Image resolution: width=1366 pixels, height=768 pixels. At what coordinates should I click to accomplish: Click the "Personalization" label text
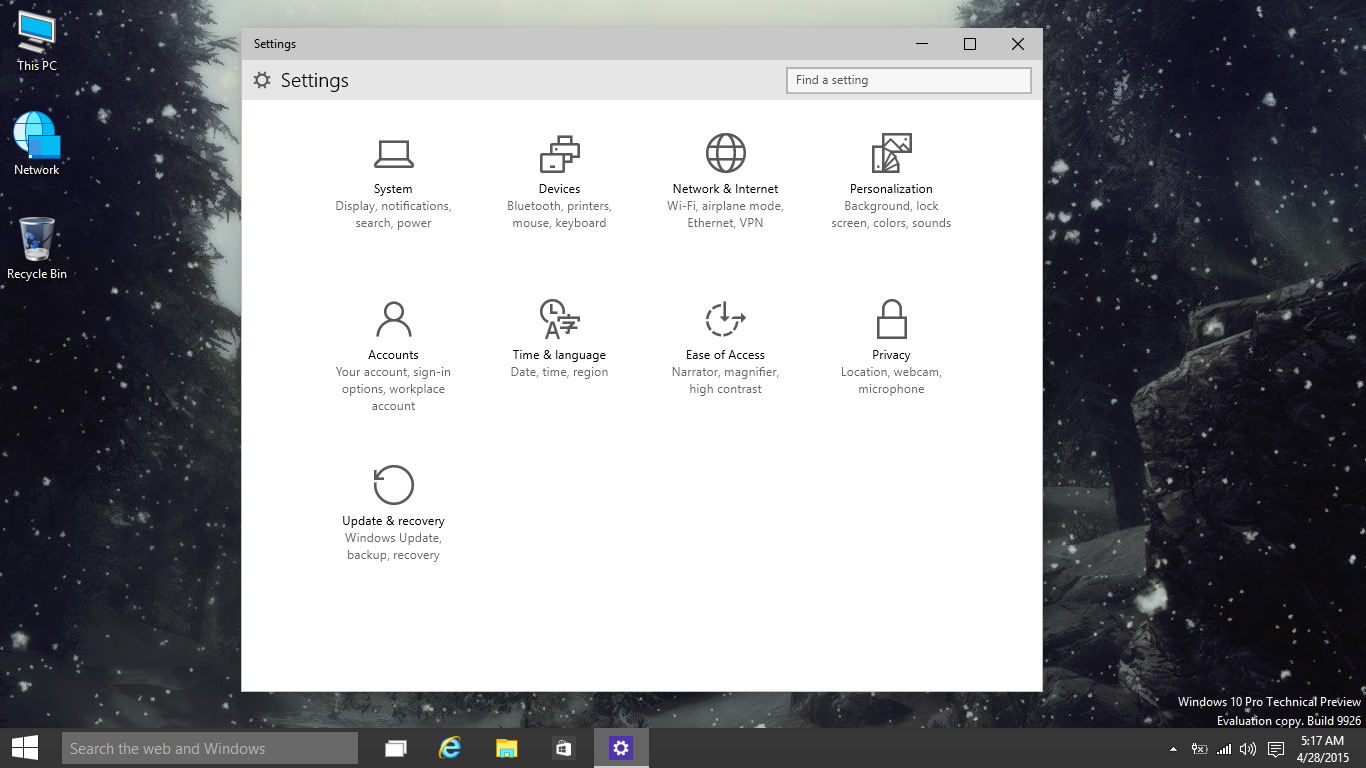891,189
